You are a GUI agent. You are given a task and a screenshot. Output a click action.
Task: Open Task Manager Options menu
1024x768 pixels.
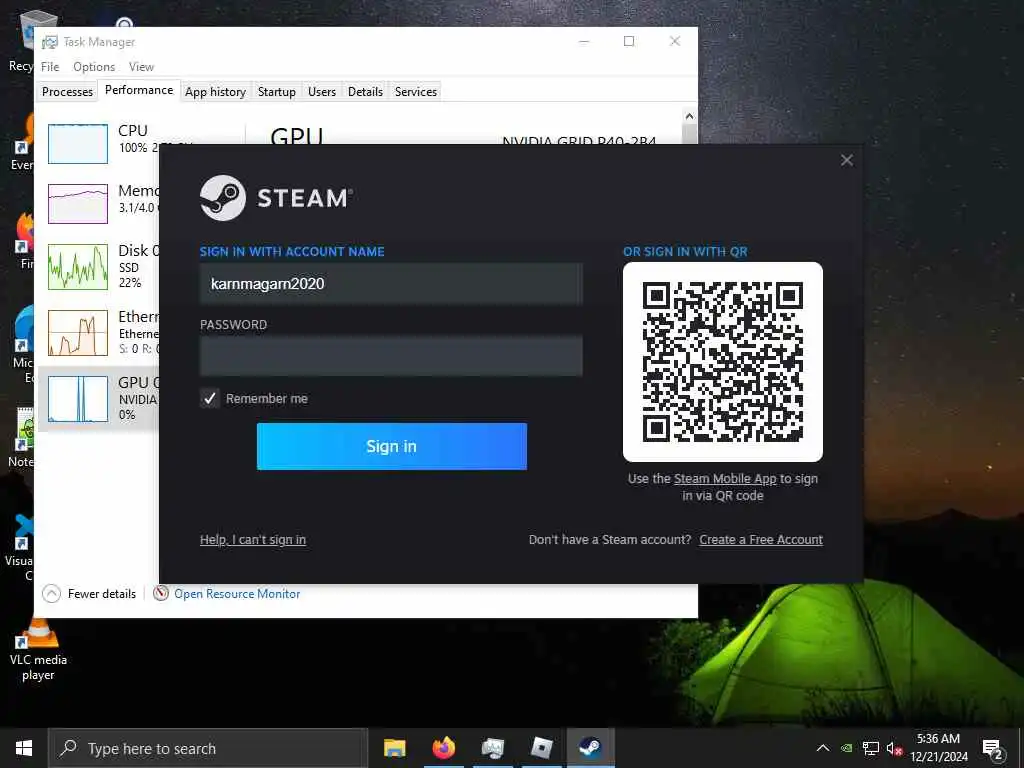point(94,67)
